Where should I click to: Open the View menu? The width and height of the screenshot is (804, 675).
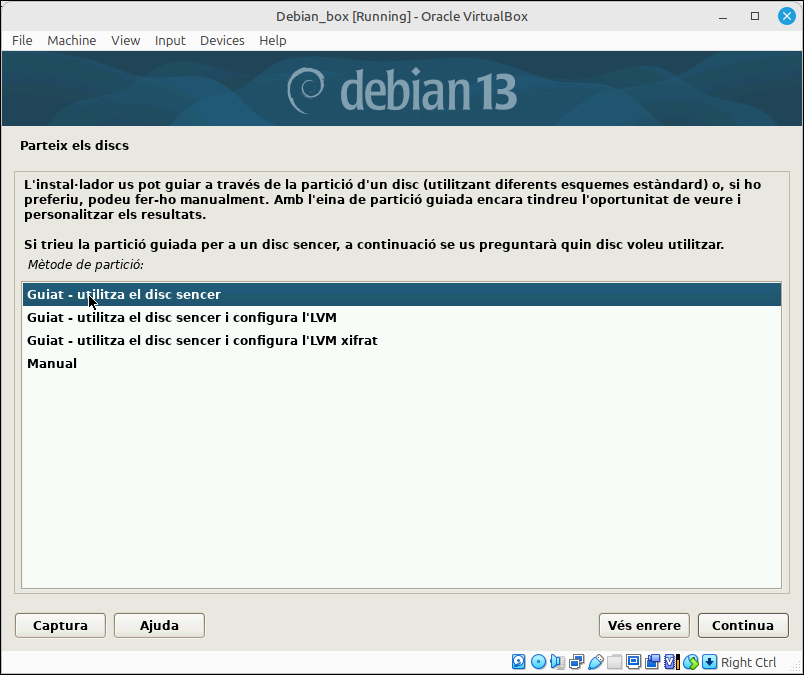pos(126,41)
